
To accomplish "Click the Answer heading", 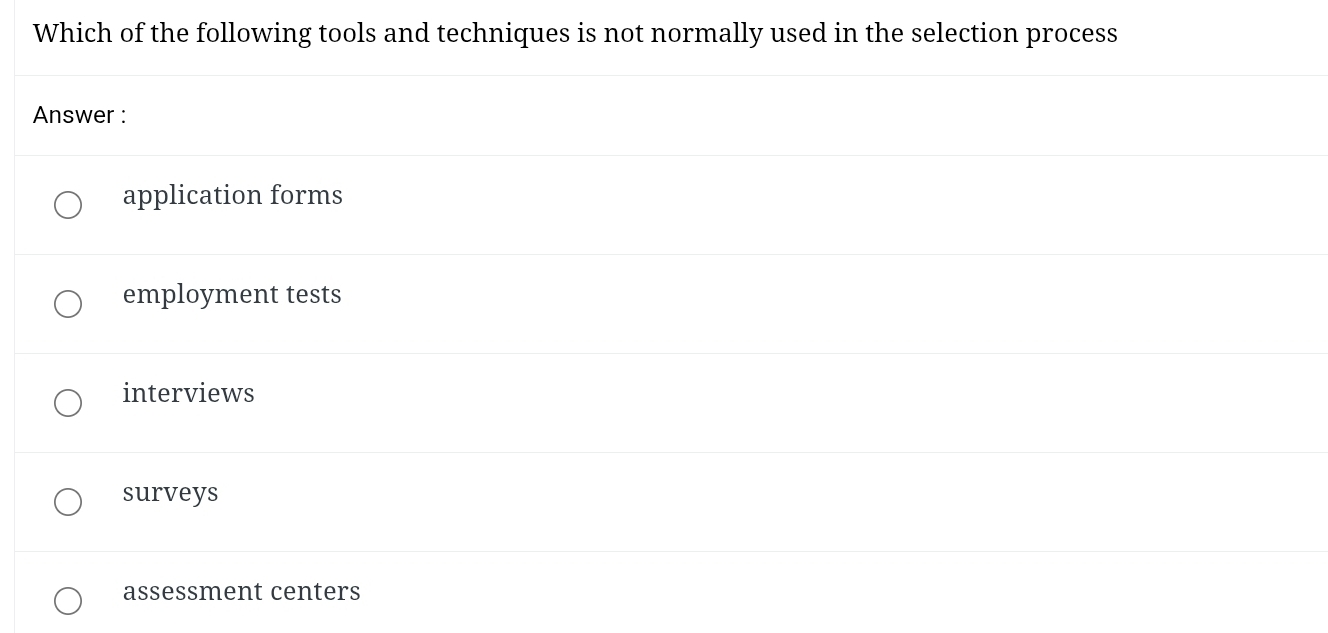I will tap(79, 115).
